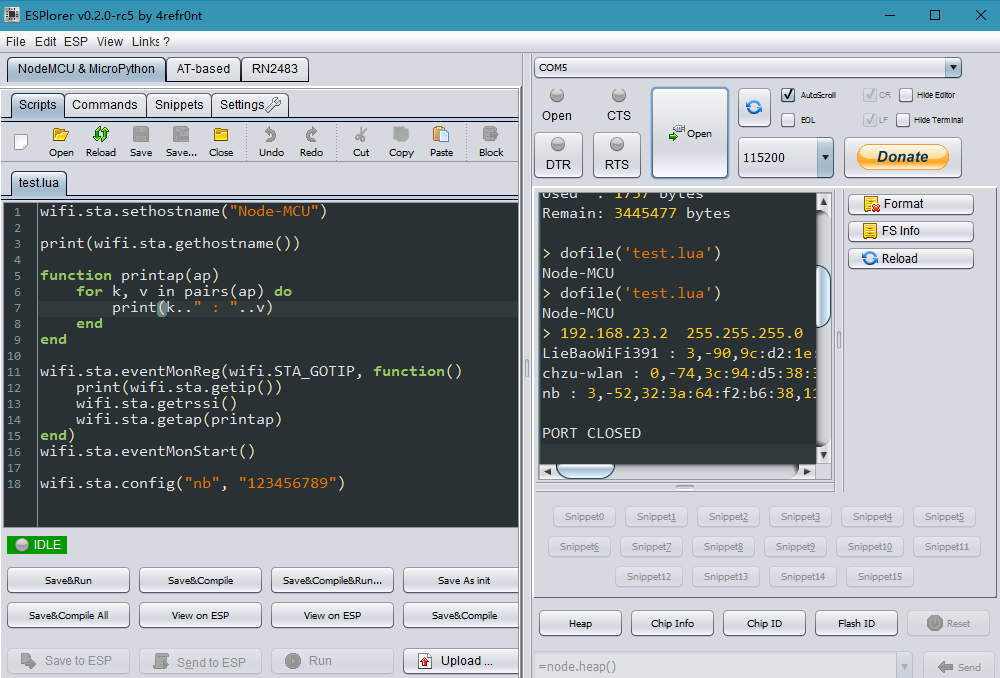Click the Save&Compile&Run... button

[x=332, y=580]
